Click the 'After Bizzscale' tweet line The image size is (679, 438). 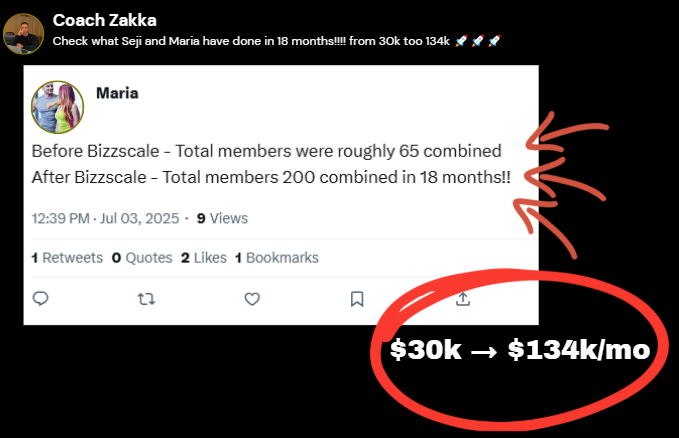(271, 177)
